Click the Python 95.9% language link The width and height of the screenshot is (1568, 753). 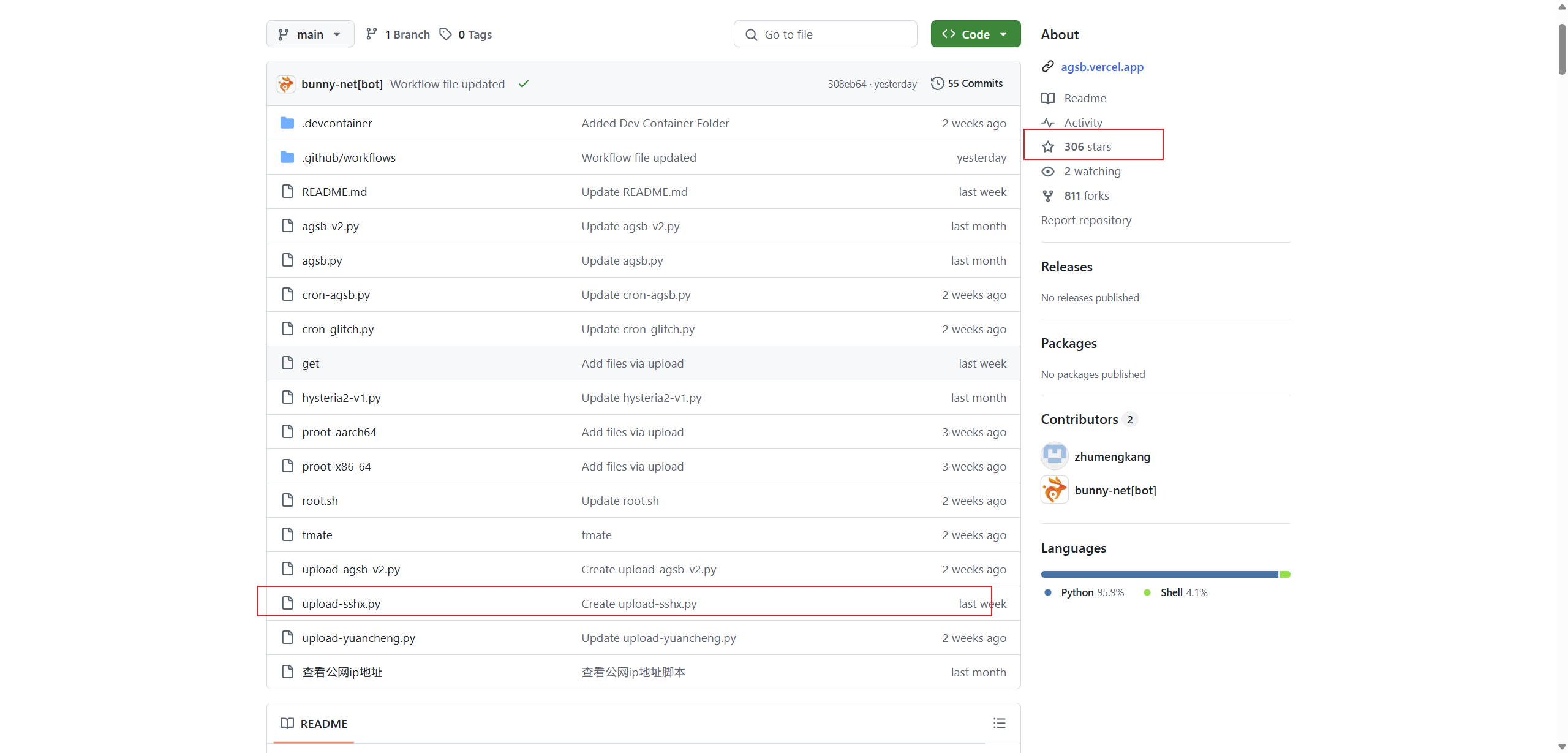point(1085,592)
